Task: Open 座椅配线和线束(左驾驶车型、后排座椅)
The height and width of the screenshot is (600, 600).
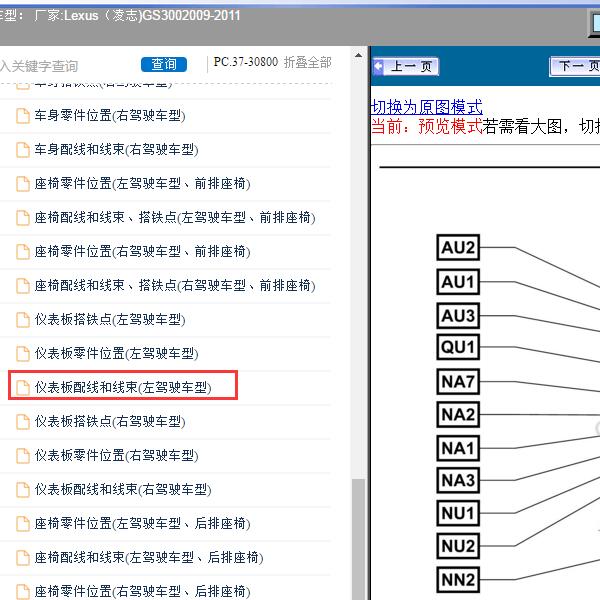Action: point(149,558)
